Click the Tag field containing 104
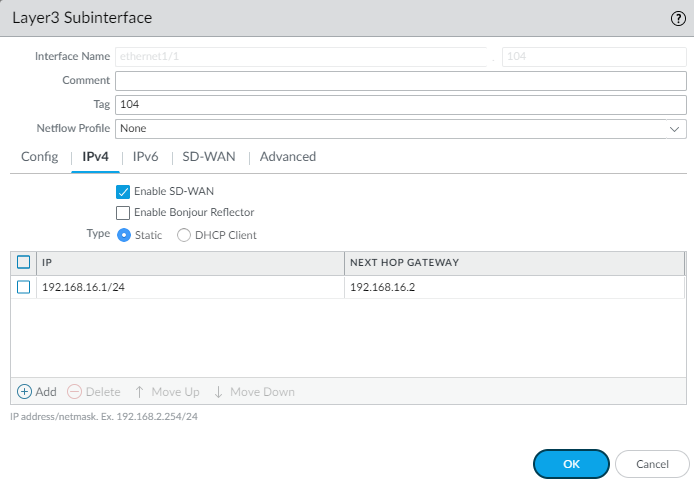 point(400,104)
